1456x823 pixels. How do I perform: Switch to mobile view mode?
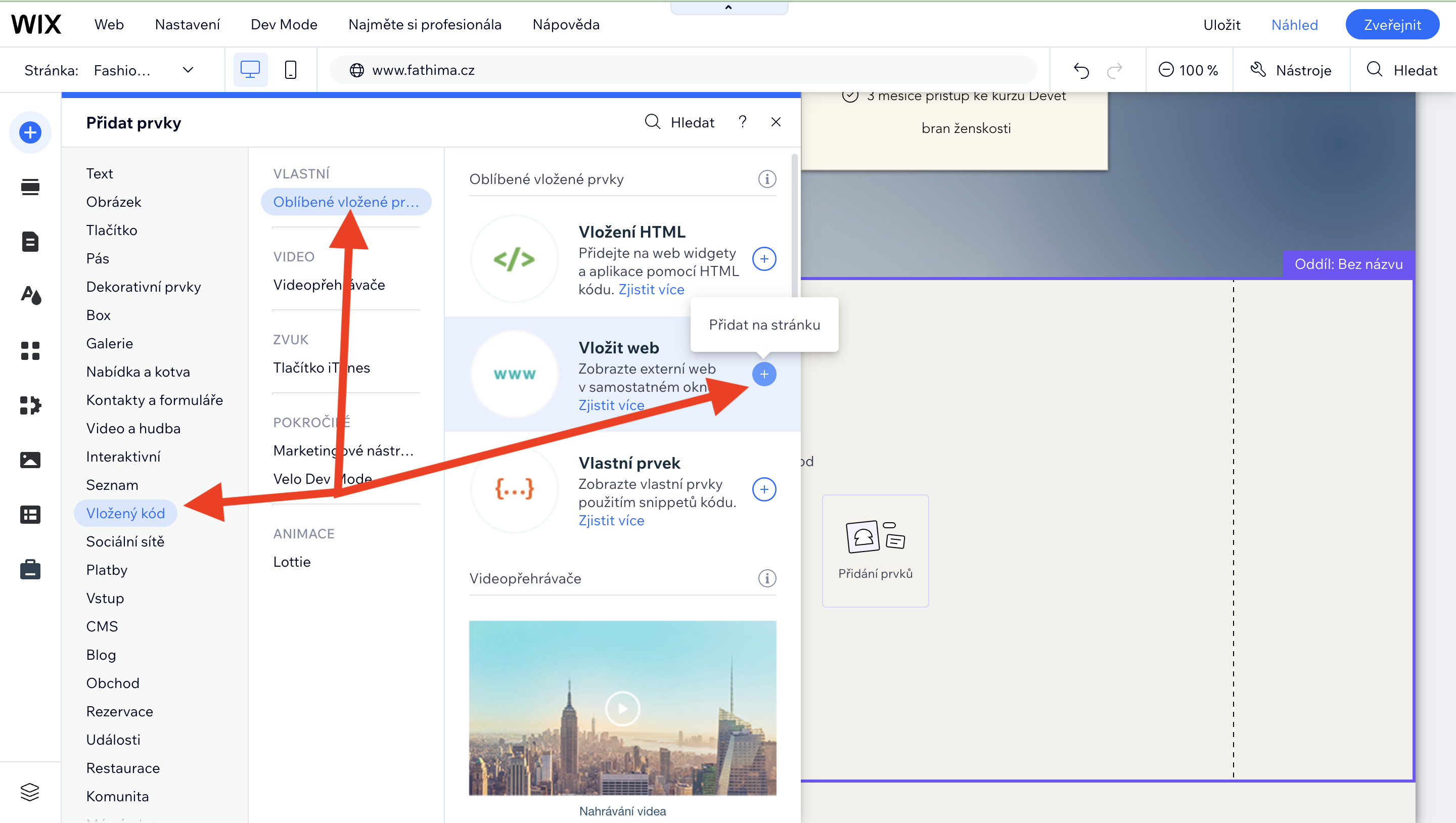click(x=291, y=70)
